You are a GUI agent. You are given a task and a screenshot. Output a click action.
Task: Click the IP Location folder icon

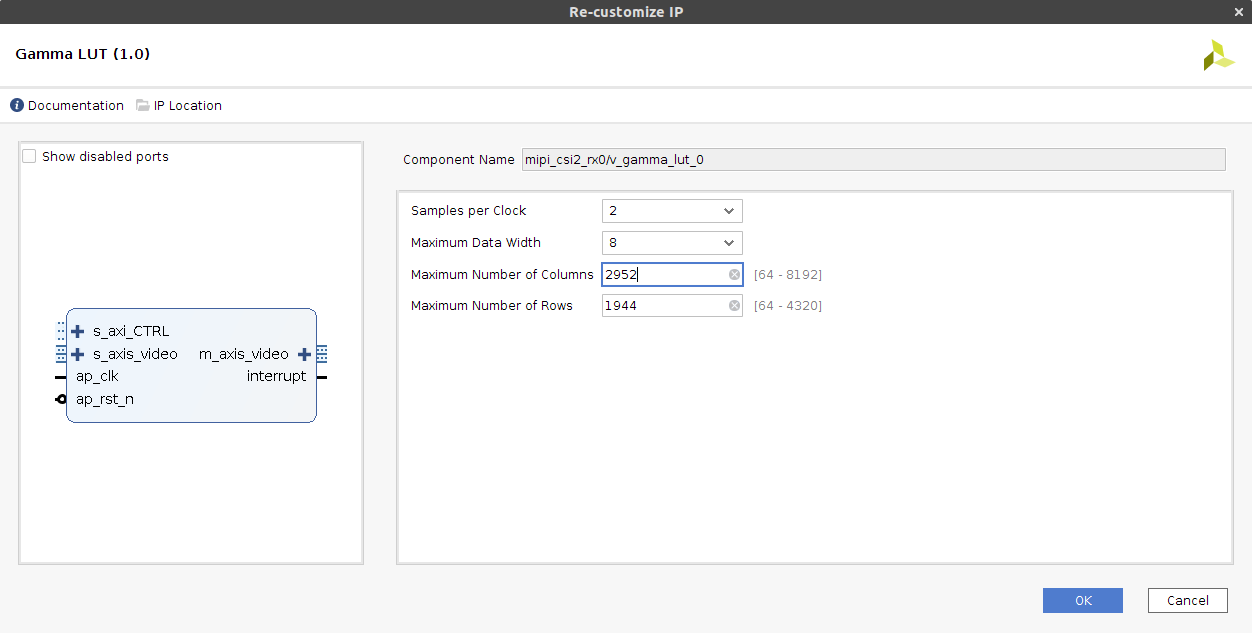[x=143, y=105]
